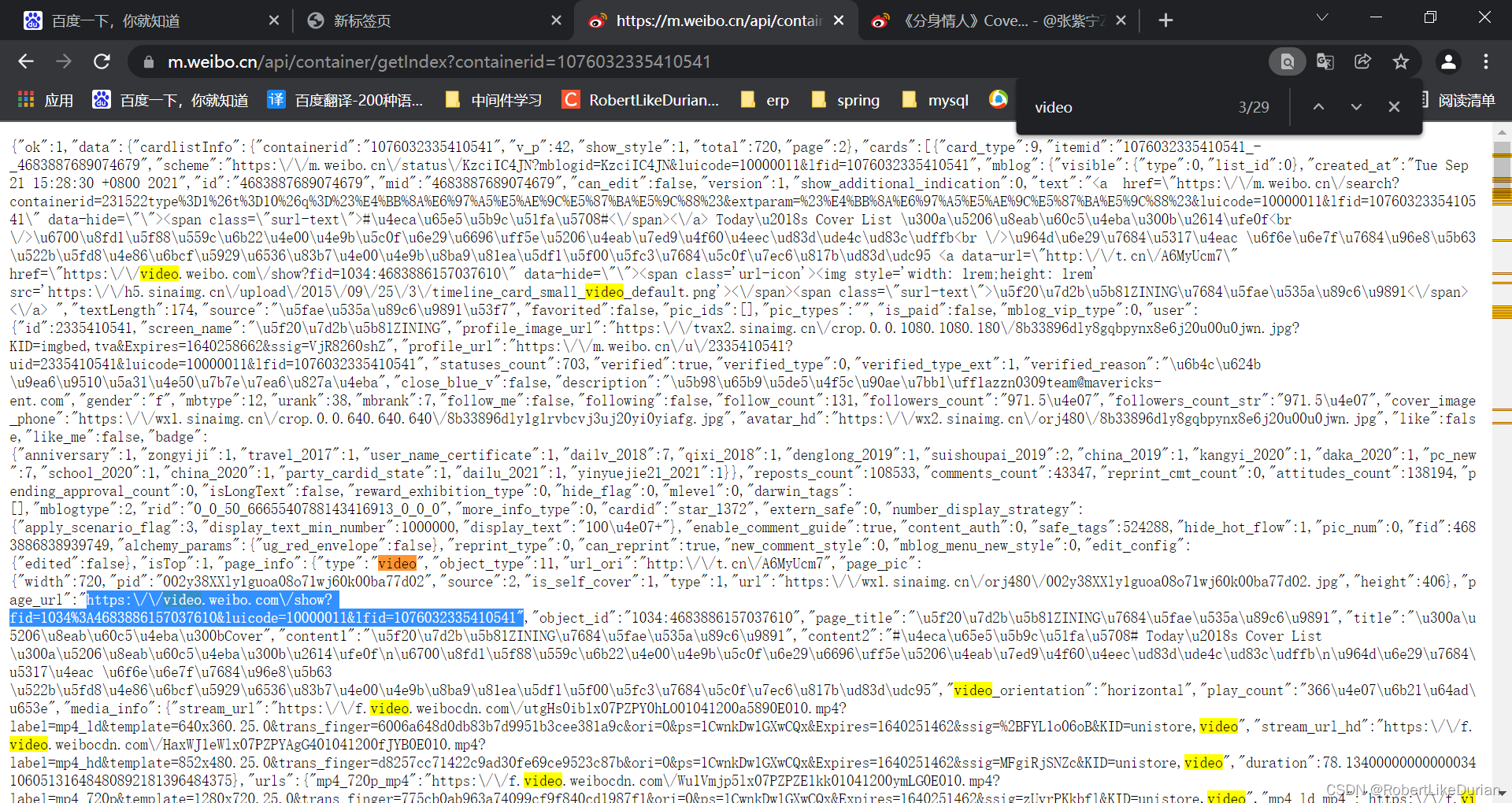The width and height of the screenshot is (1512, 803).
Task: Close the 分身情人 Cover tab
Action: (1121, 20)
